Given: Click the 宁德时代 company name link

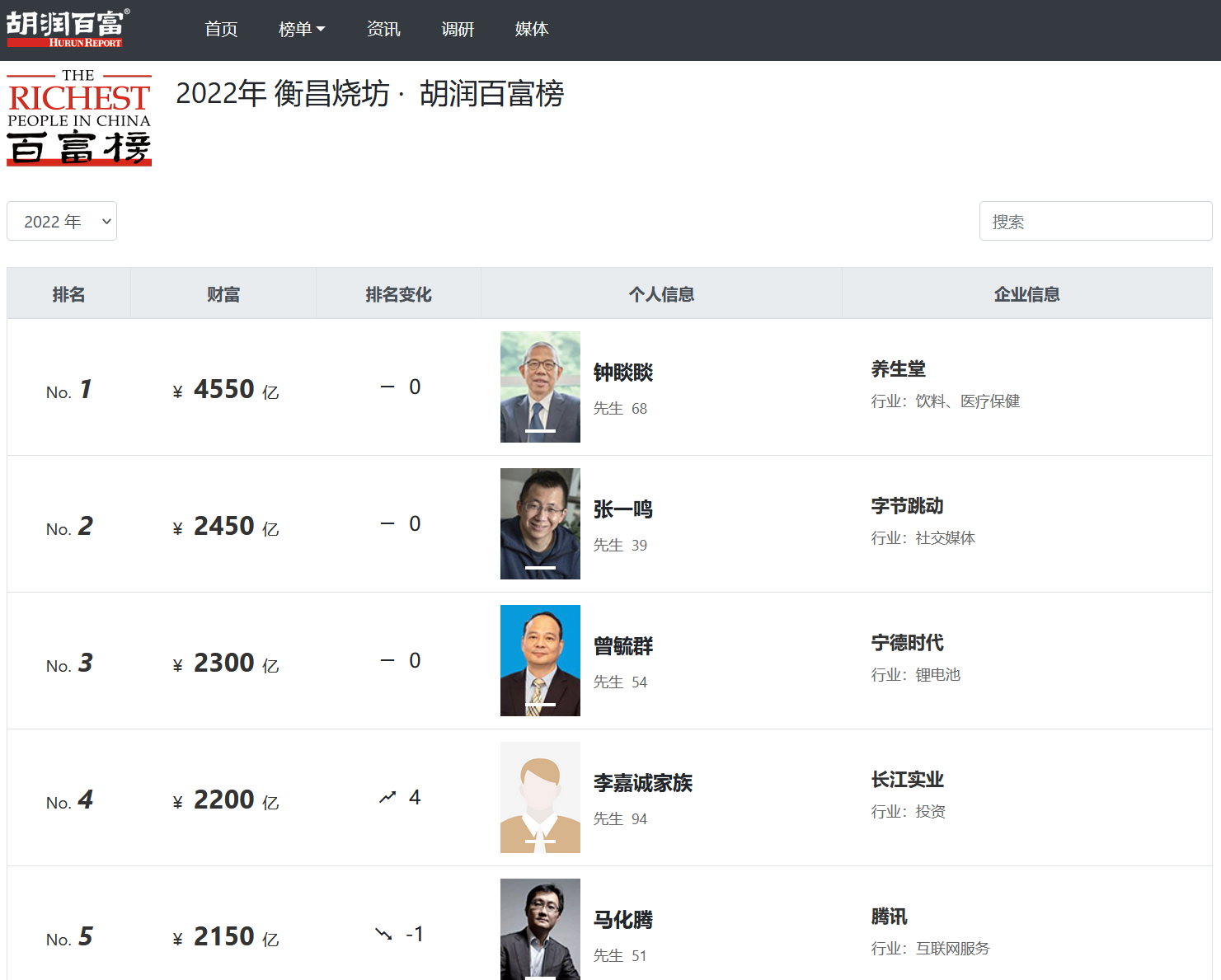Looking at the screenshot, I should coord(907,643).
